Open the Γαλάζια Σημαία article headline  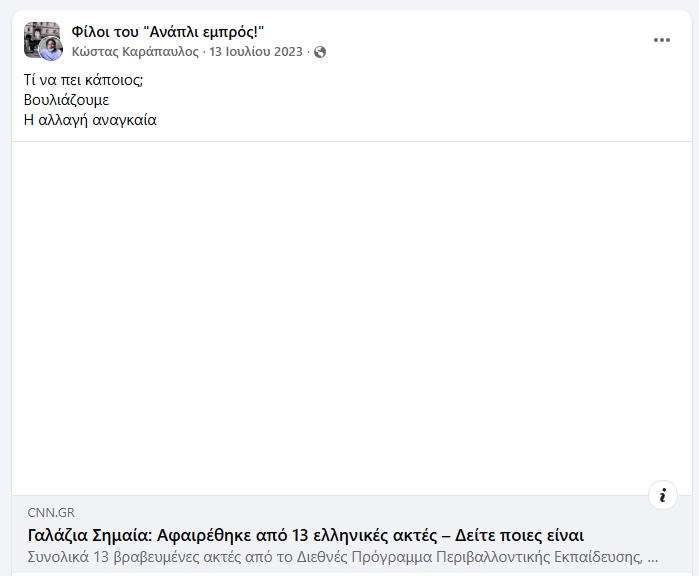point(305,535)
